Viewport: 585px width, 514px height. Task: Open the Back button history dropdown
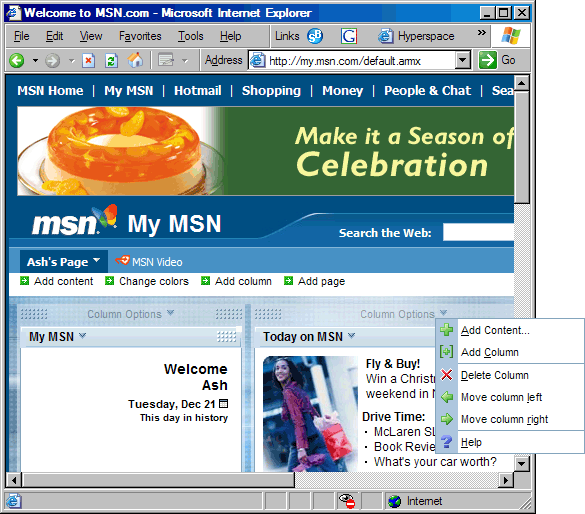point(35,60)
